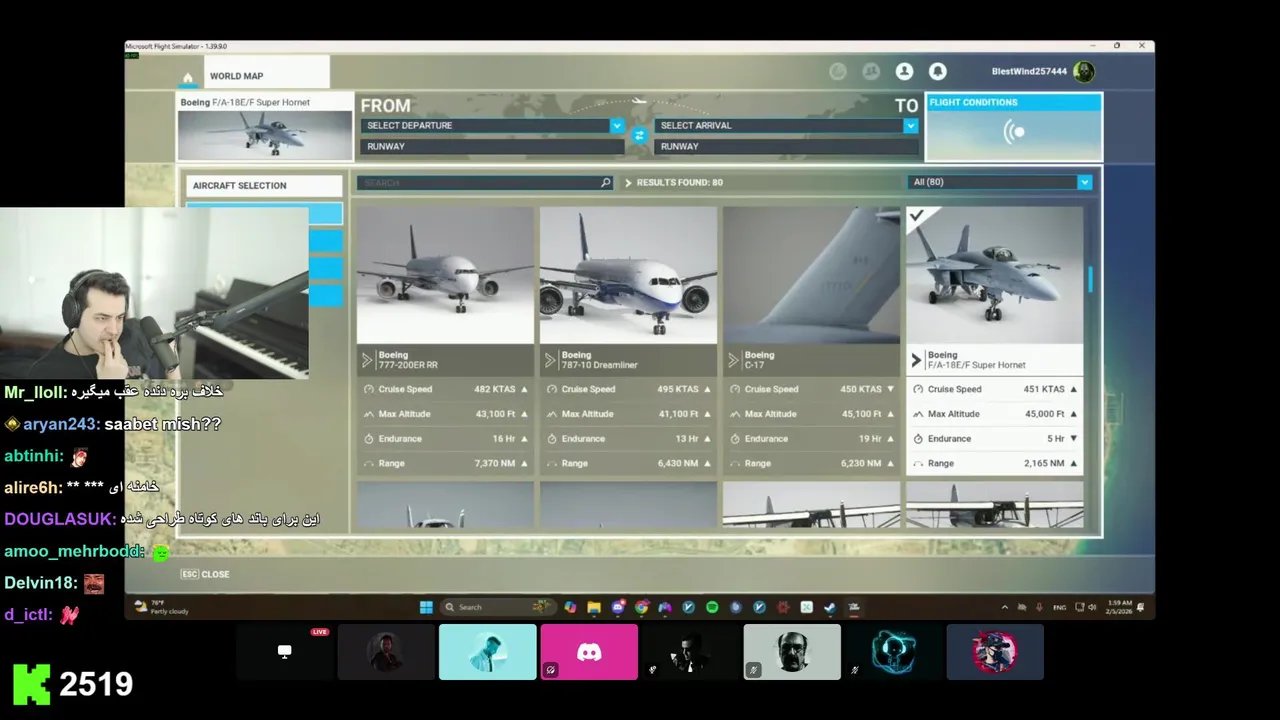Click the aircraft list scrollbar handle
Image resolution: width=1280 pixels, height=720 pixels.
[x=1090, y=280]
